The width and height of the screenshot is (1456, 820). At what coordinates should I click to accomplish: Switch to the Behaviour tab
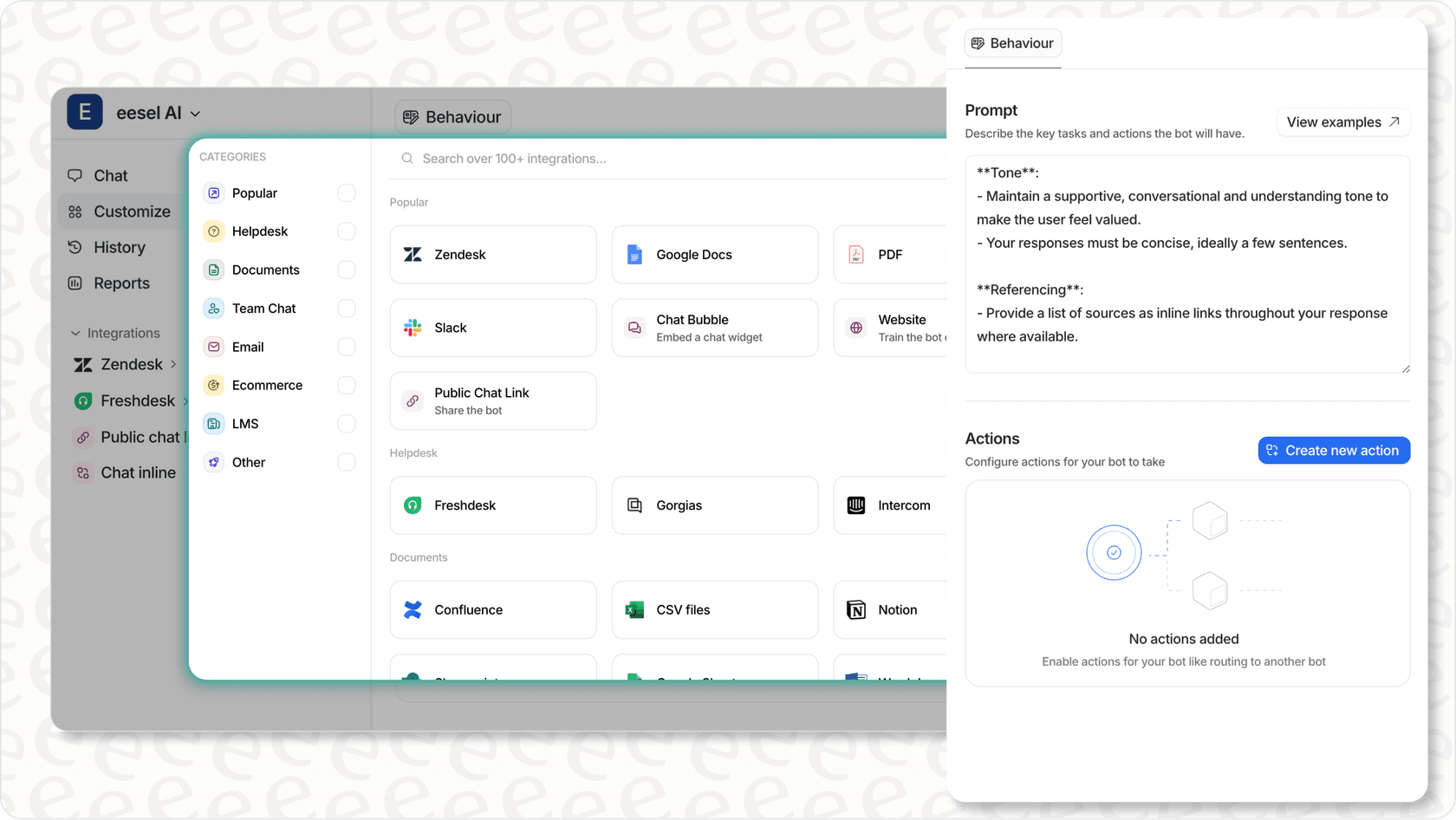pyautogui.click(x=1012, y=42)
